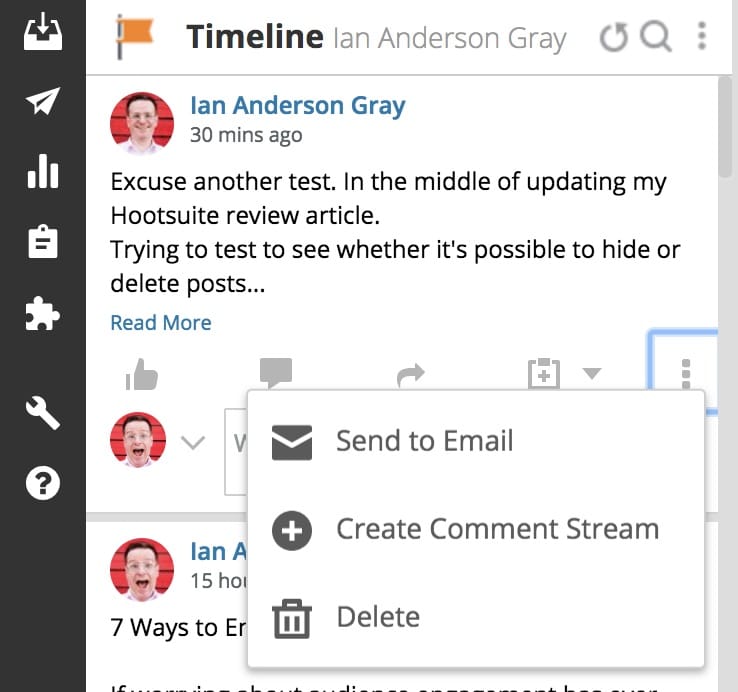
Task: Expand assignment dropdown arrow beside clipboard
Action: 592,373
